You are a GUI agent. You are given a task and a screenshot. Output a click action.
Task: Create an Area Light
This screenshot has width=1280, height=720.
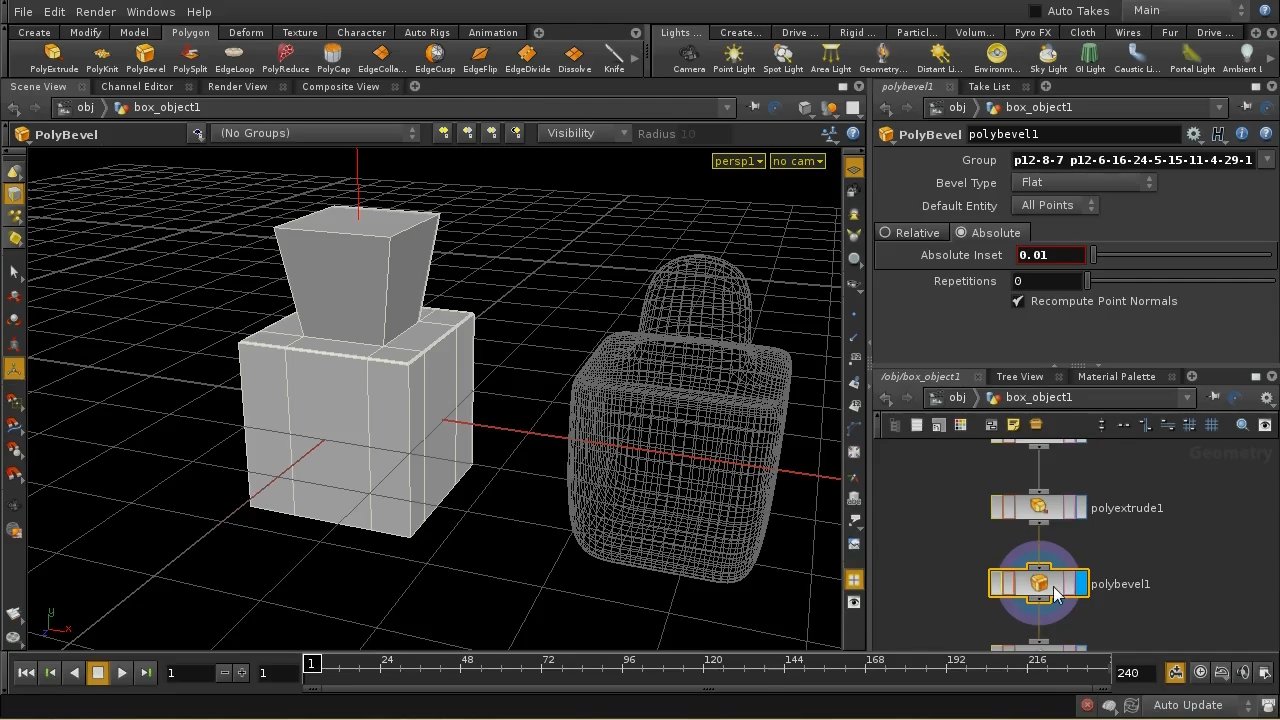830,59
